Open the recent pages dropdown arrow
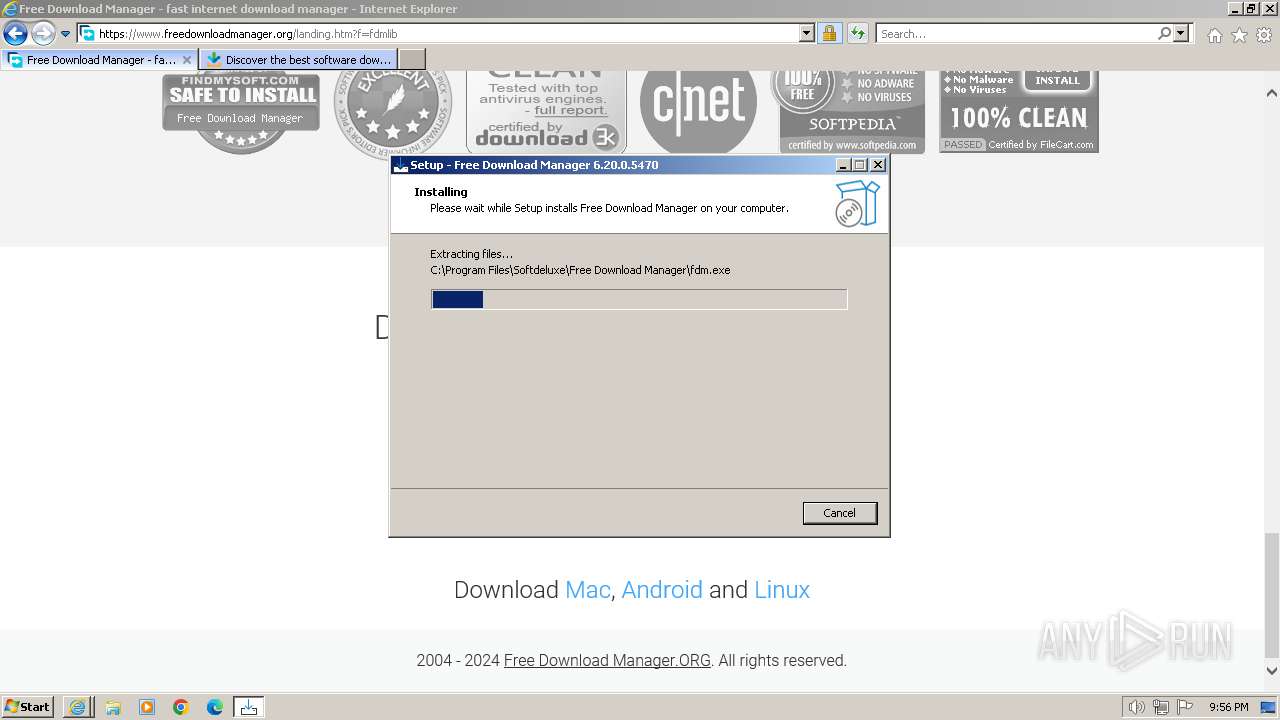The height and width of the screenshot is (720, 1280). (65, 34)
